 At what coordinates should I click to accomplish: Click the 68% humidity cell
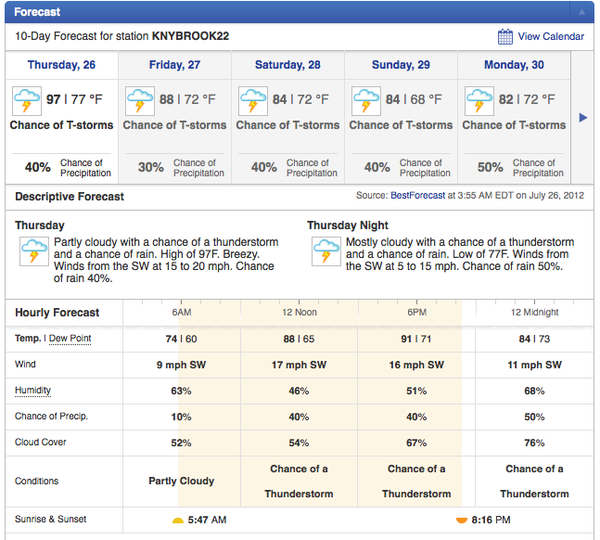(x=534, y=391)
